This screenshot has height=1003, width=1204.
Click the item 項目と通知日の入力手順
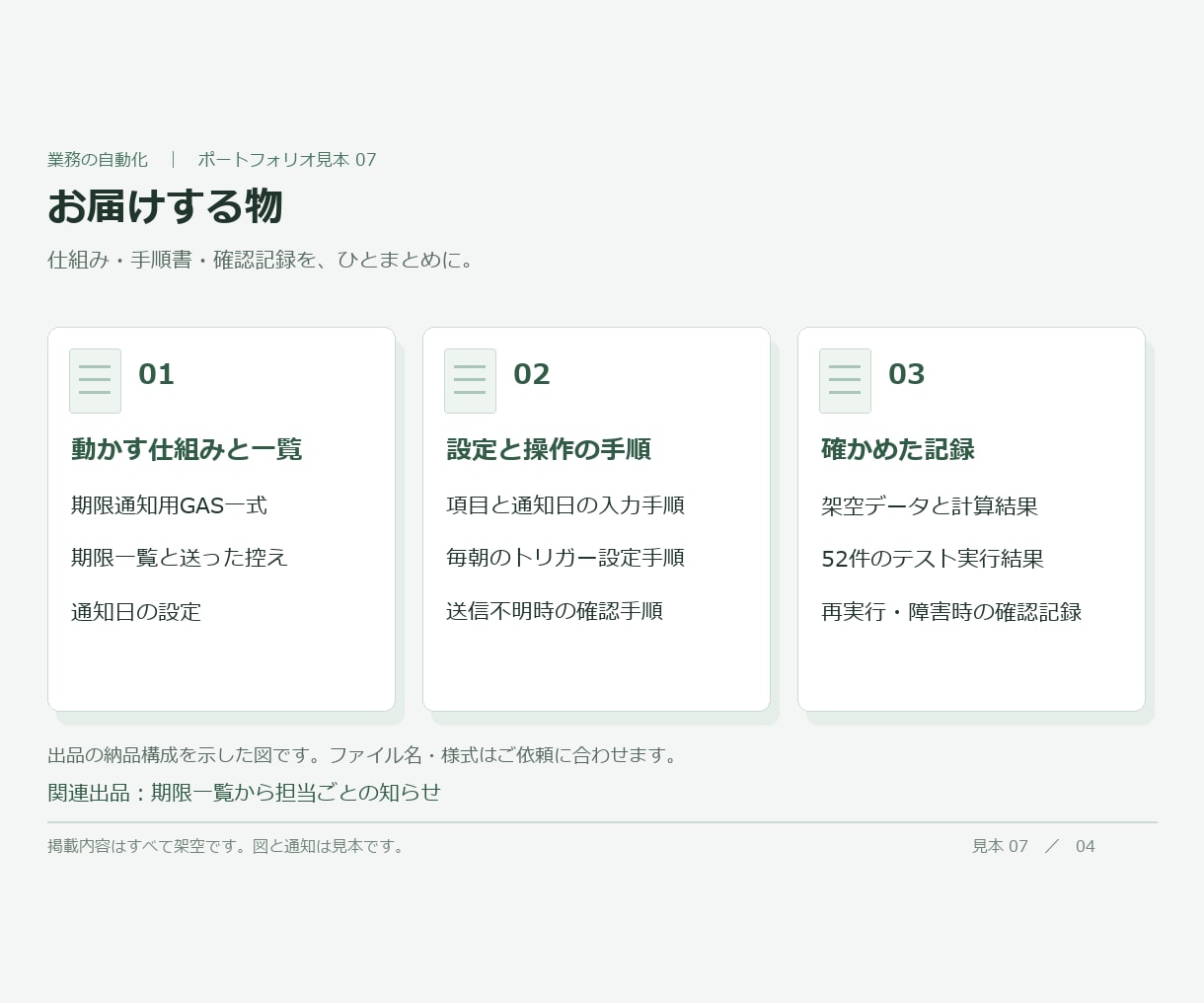pos(565,505)
